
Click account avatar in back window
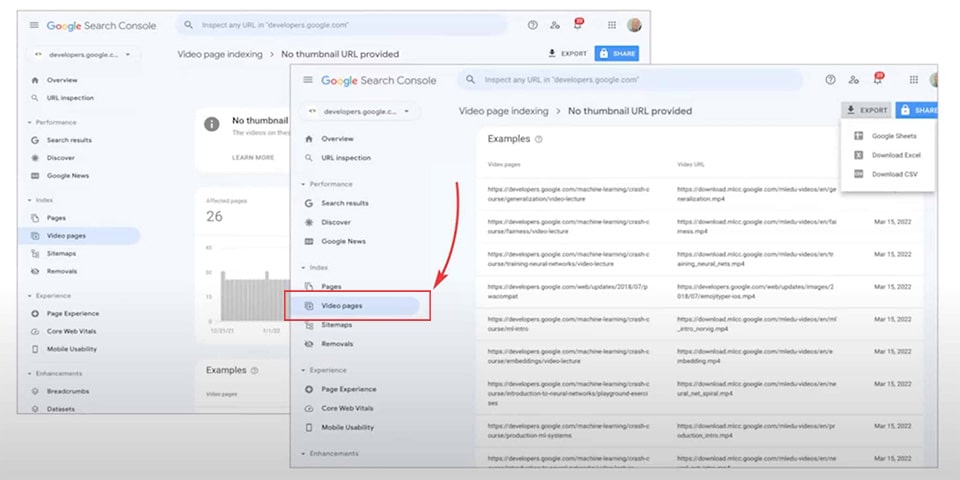634,25
